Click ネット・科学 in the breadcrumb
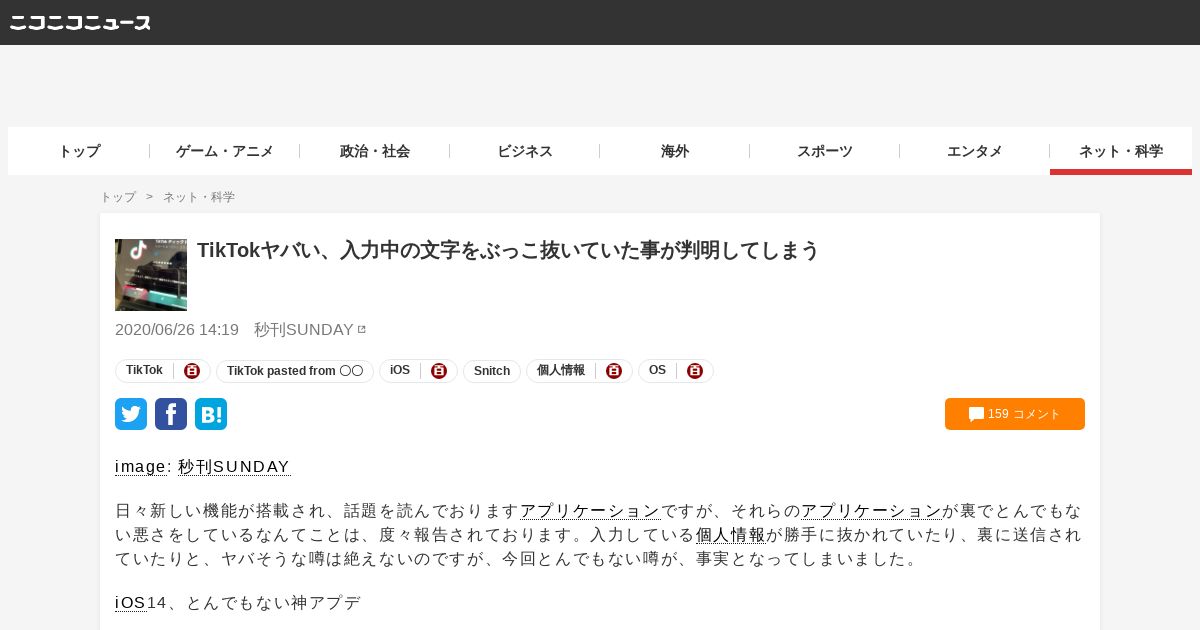Viewport: 1200px width, 630px height. point(199,197)
